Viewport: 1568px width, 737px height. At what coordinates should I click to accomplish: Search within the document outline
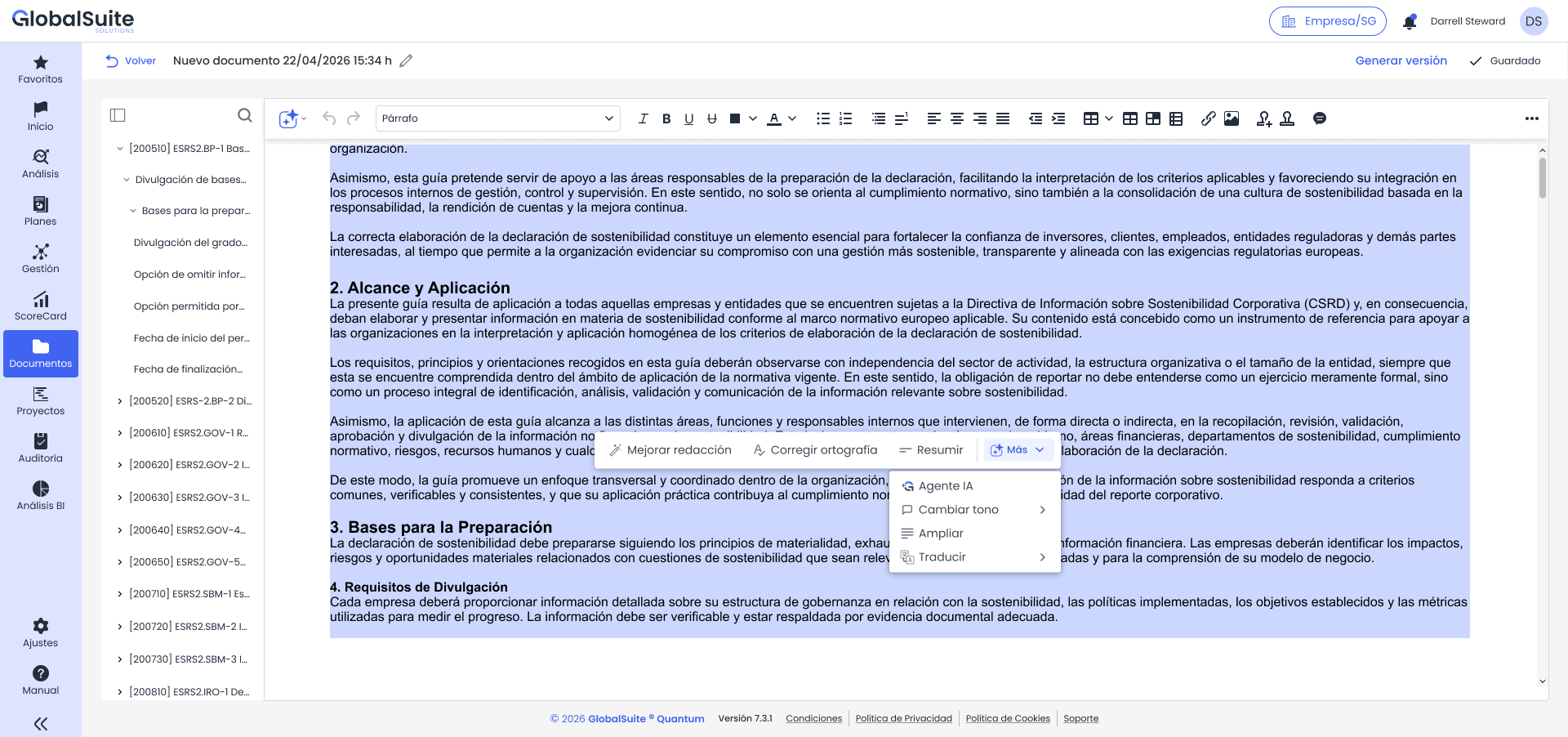coord(245,115)
